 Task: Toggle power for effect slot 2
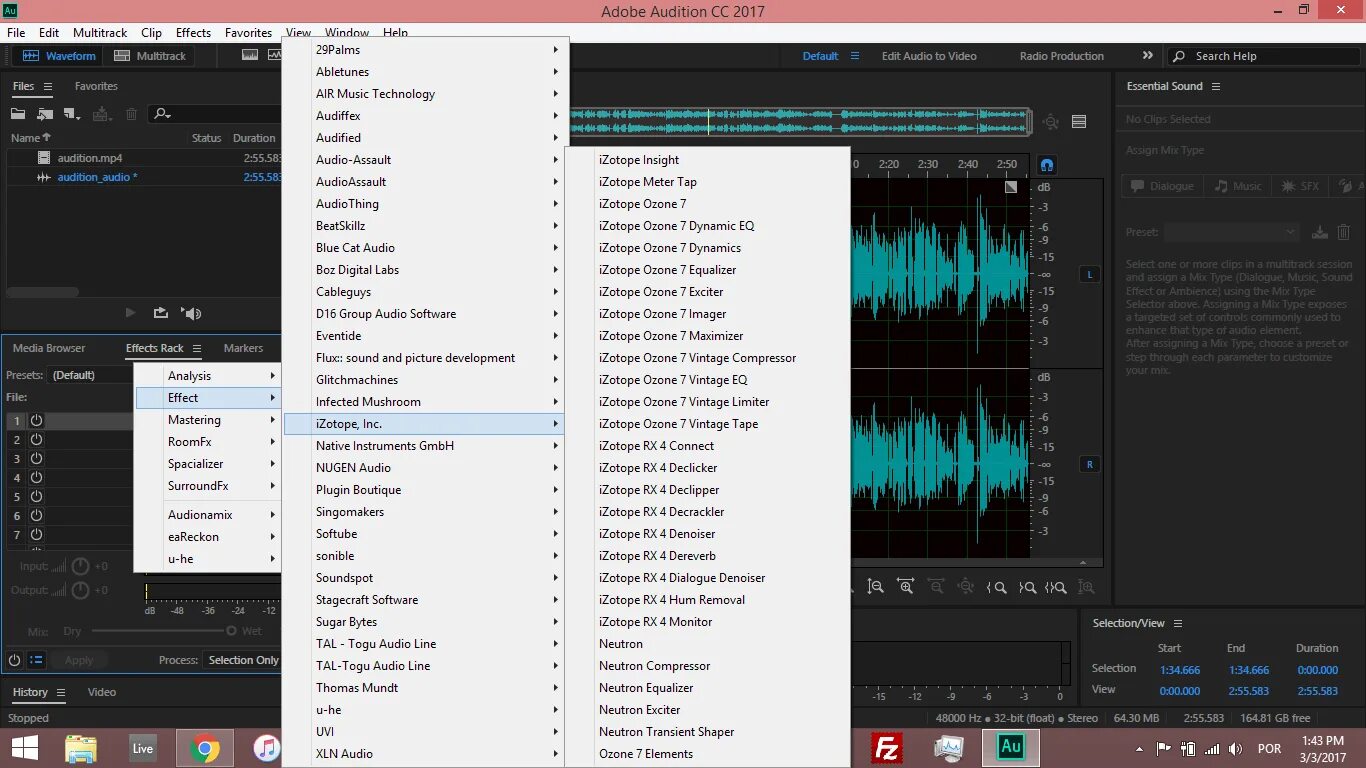pyautogui.click(x=36, y=439)
